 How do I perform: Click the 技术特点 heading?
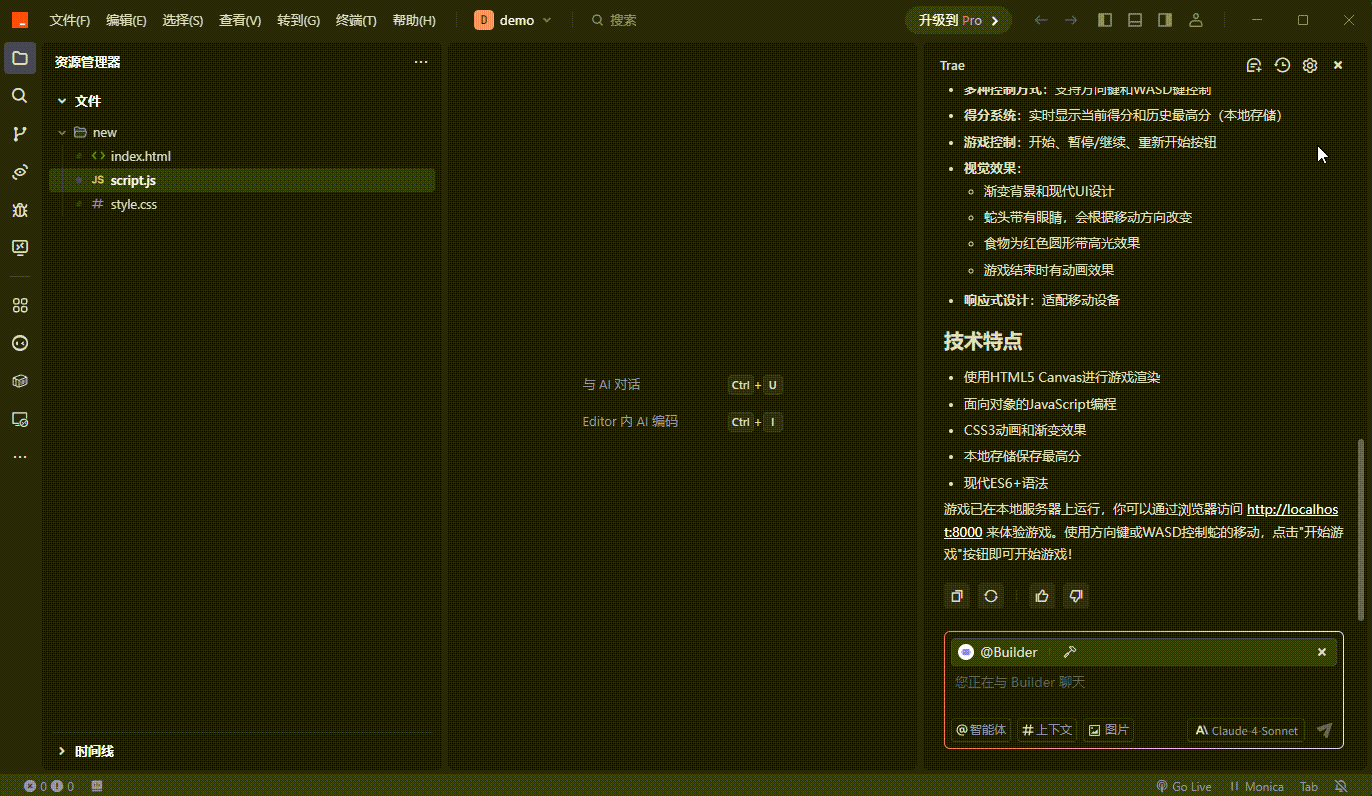coord(983,341)
